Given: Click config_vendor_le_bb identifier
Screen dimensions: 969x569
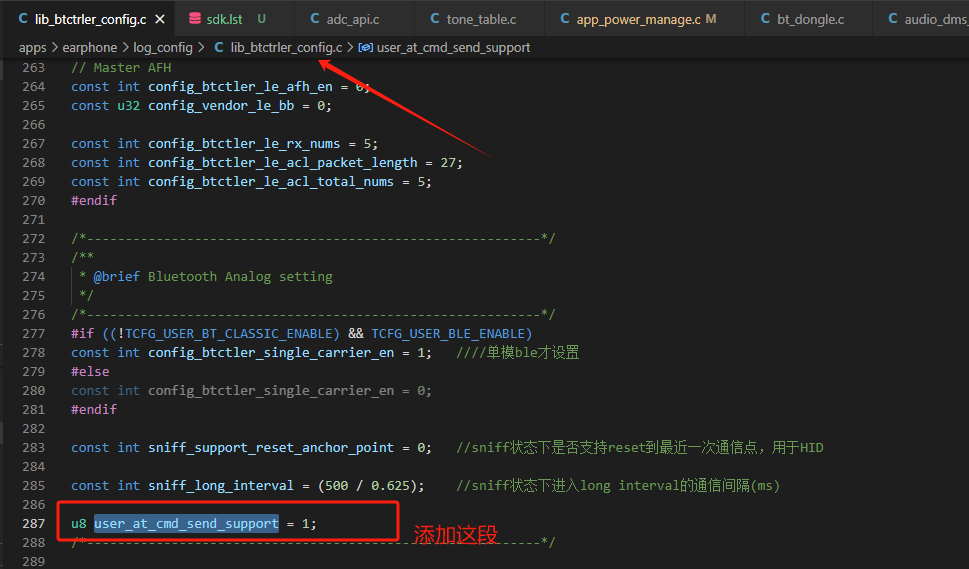Looking at the screenshot, I should coord(221,106).
